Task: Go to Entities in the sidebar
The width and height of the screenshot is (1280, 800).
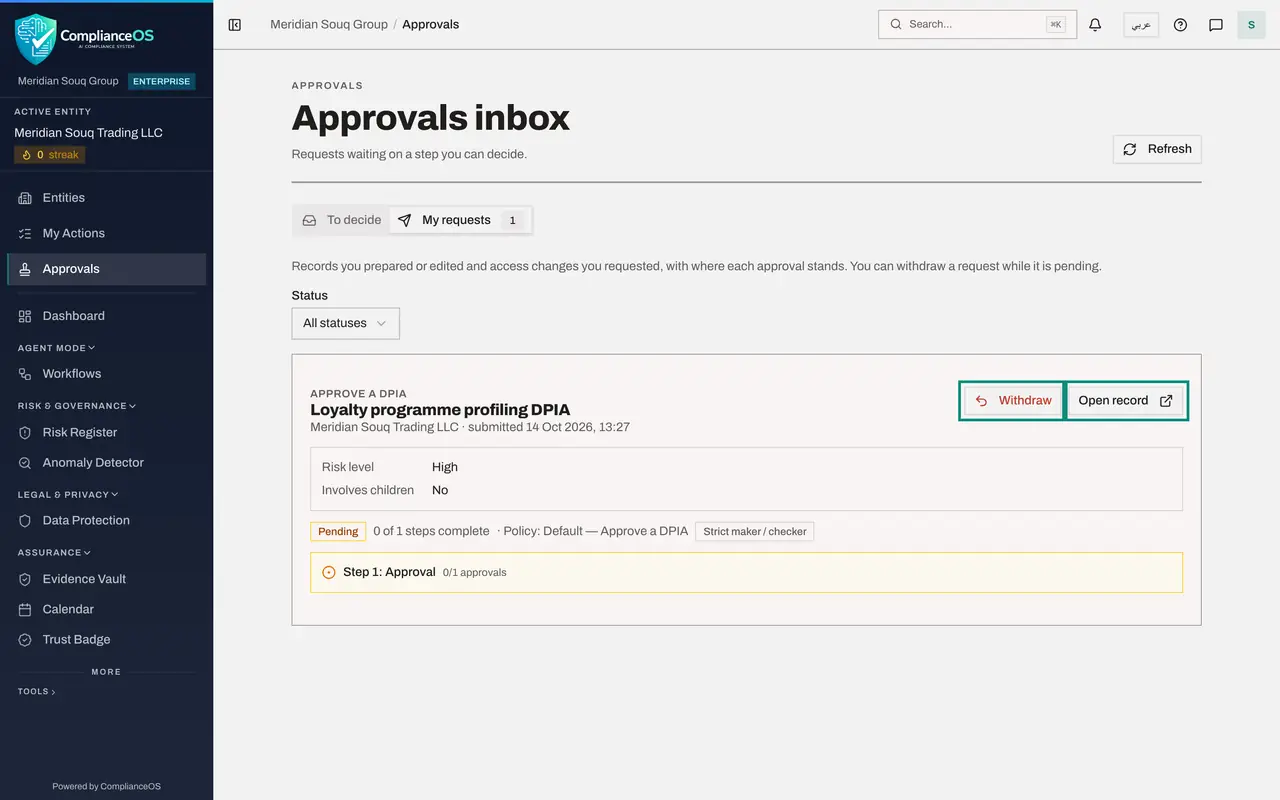Action: pos(107,198)
